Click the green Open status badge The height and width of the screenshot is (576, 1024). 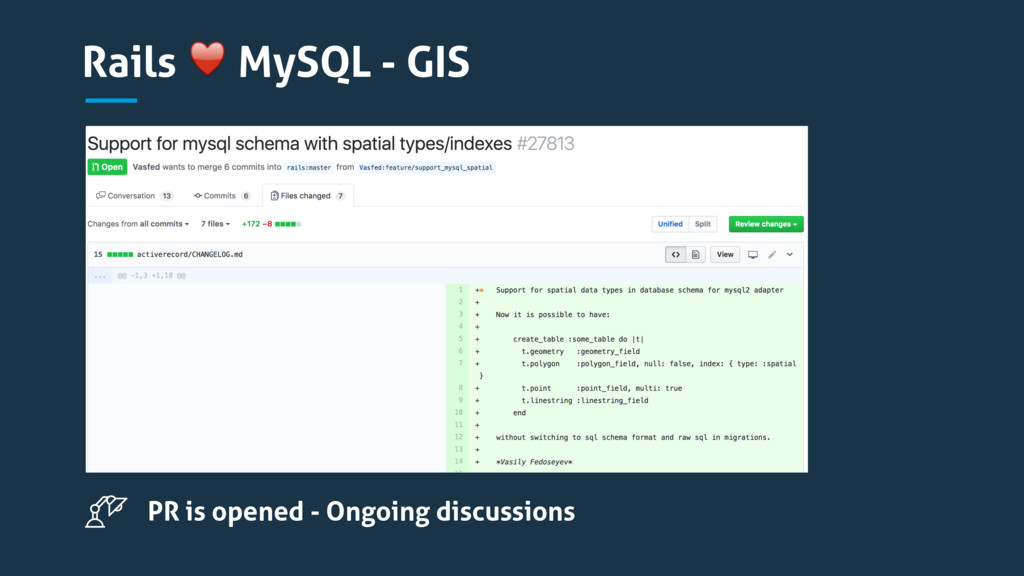tap(108, 167)
